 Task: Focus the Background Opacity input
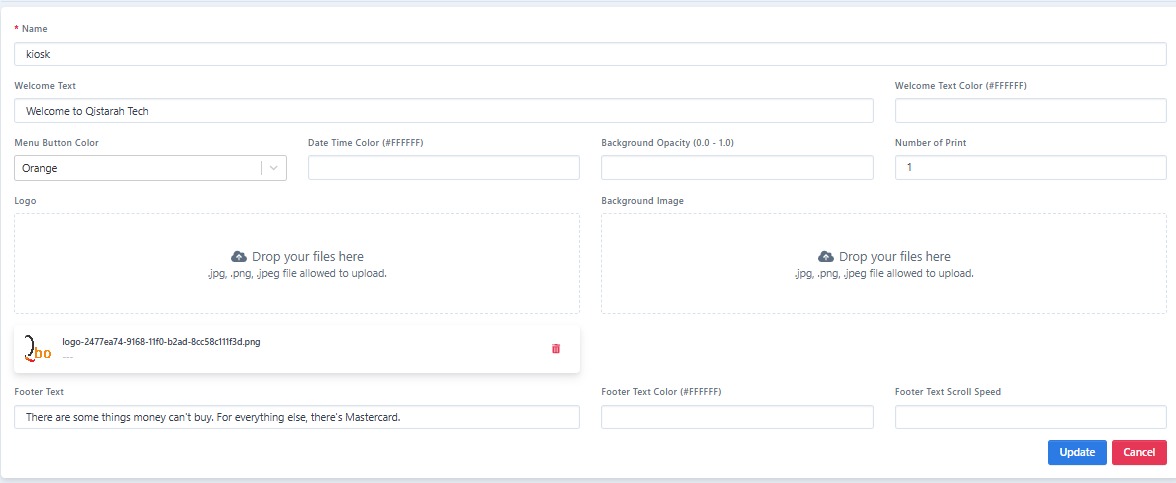pos(737,168)
